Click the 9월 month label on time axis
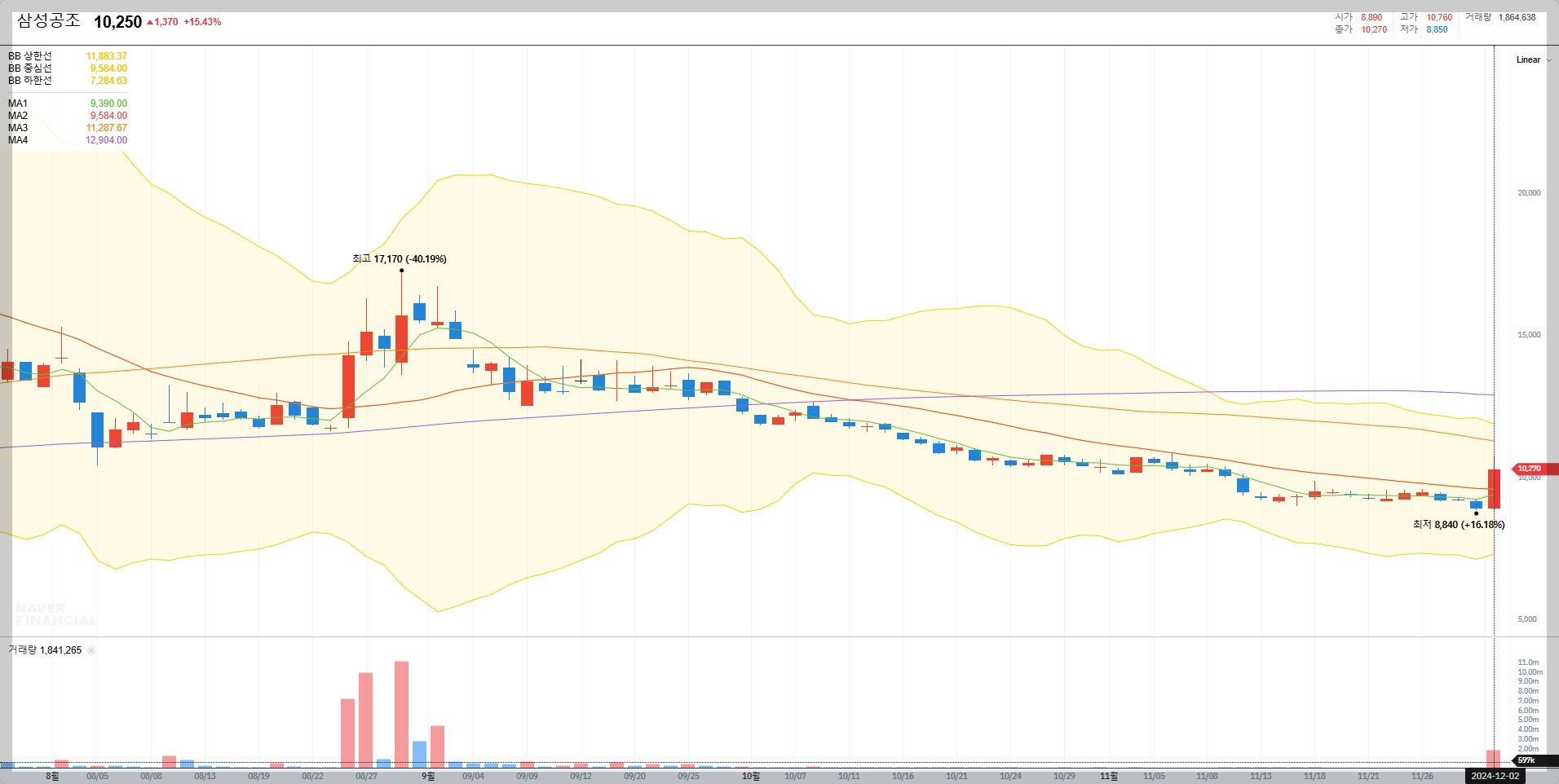Screen dimensions: 1559x784 428,777
